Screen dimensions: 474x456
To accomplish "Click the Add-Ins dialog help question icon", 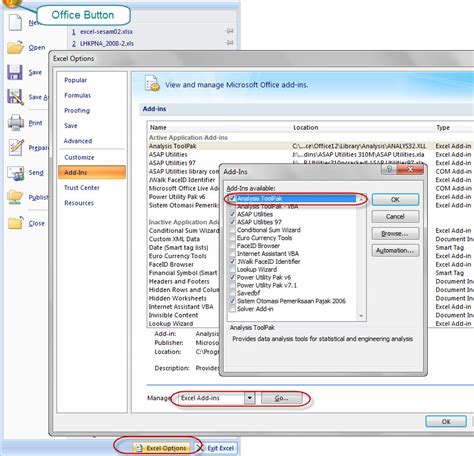I will pos(389,169).
